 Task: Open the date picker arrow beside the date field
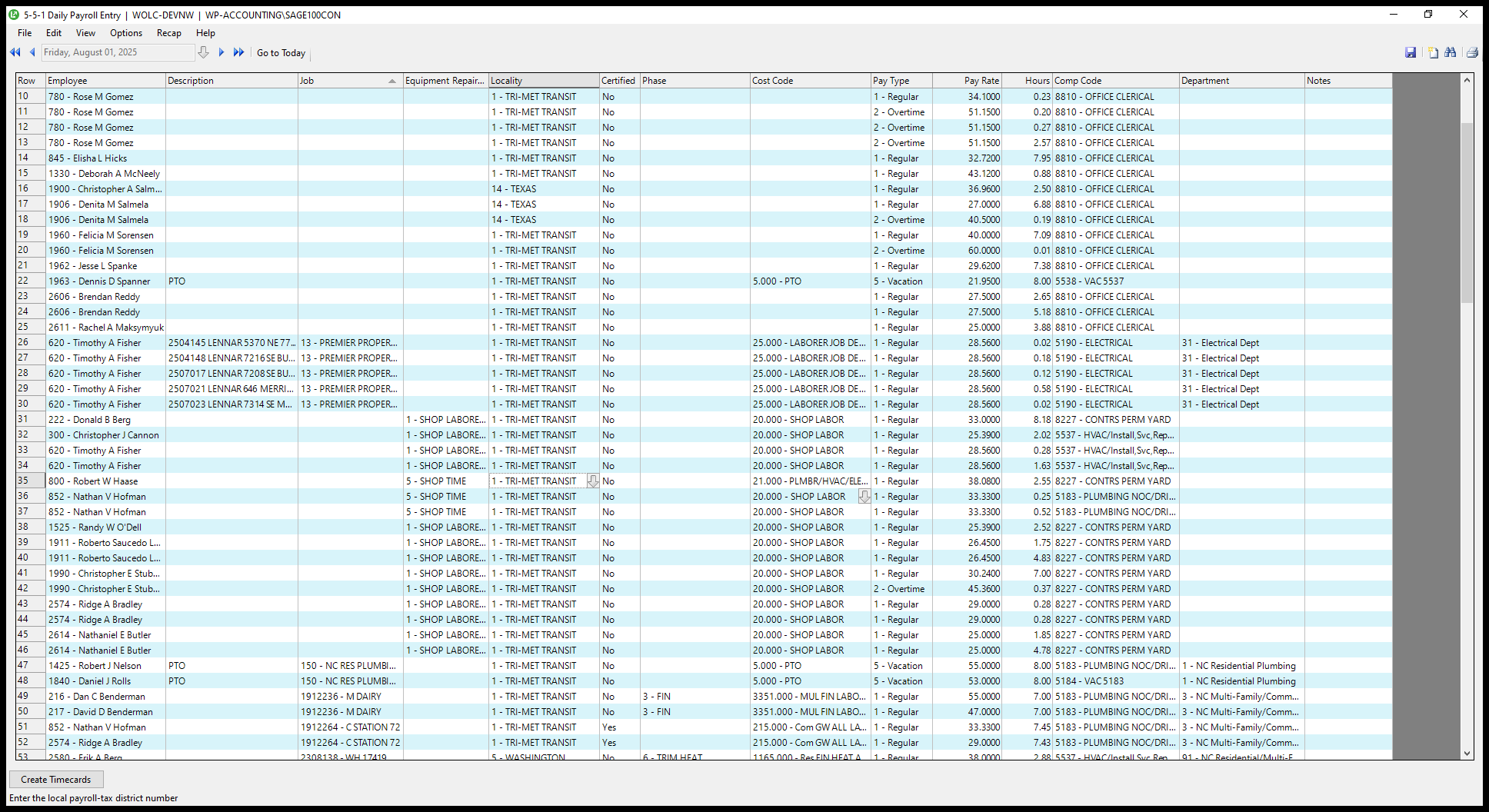(203, 52)
